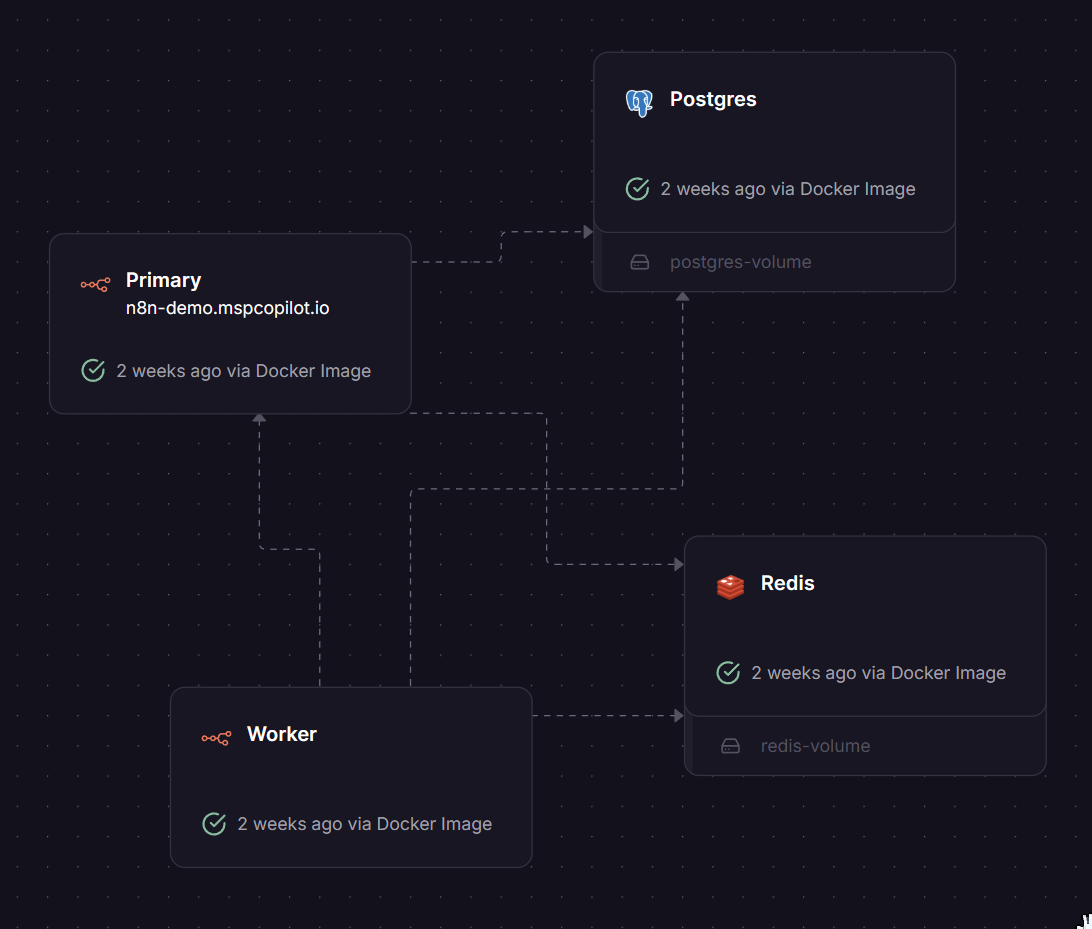Viewport: 1092px width, 929px height.
Task: Click the Primary service n8n icon
Action: click(x=95, y=285)
